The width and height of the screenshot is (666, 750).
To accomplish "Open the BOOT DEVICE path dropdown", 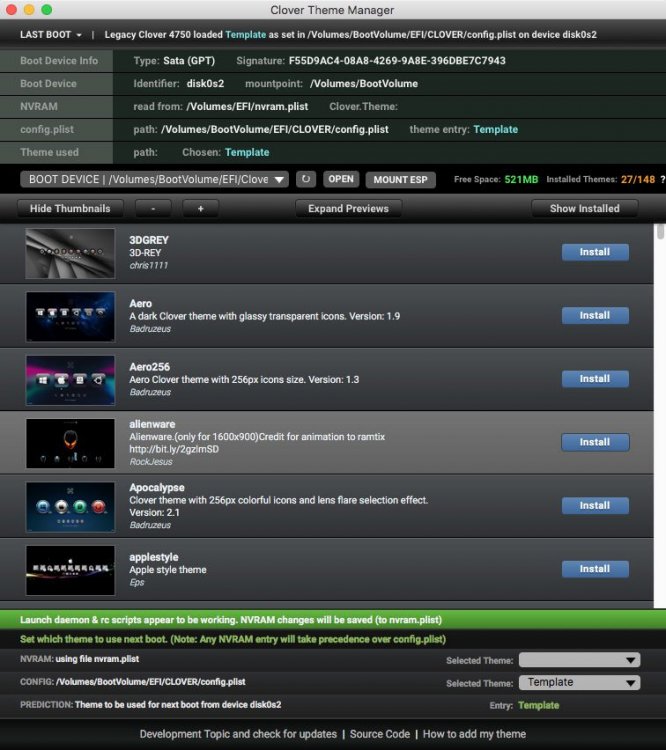I will point(155,179).
